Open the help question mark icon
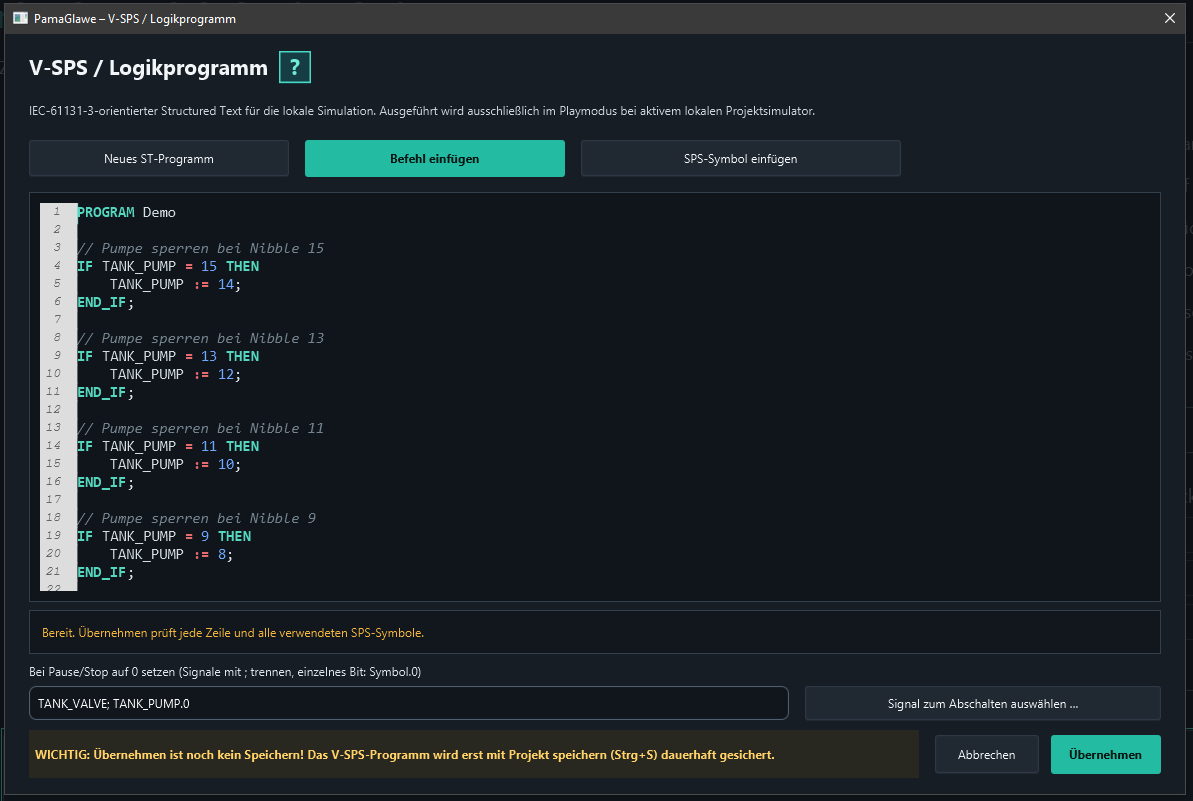This screenshot has width=1193, height=801. click(x=294, y=67)
